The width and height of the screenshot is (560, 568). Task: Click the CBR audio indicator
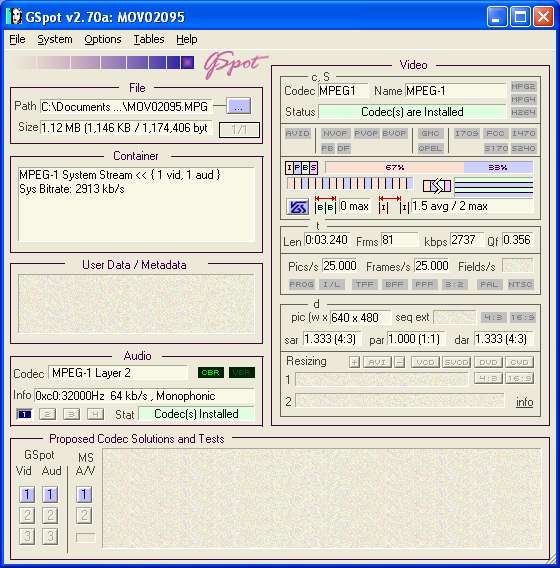pos(210,372)
